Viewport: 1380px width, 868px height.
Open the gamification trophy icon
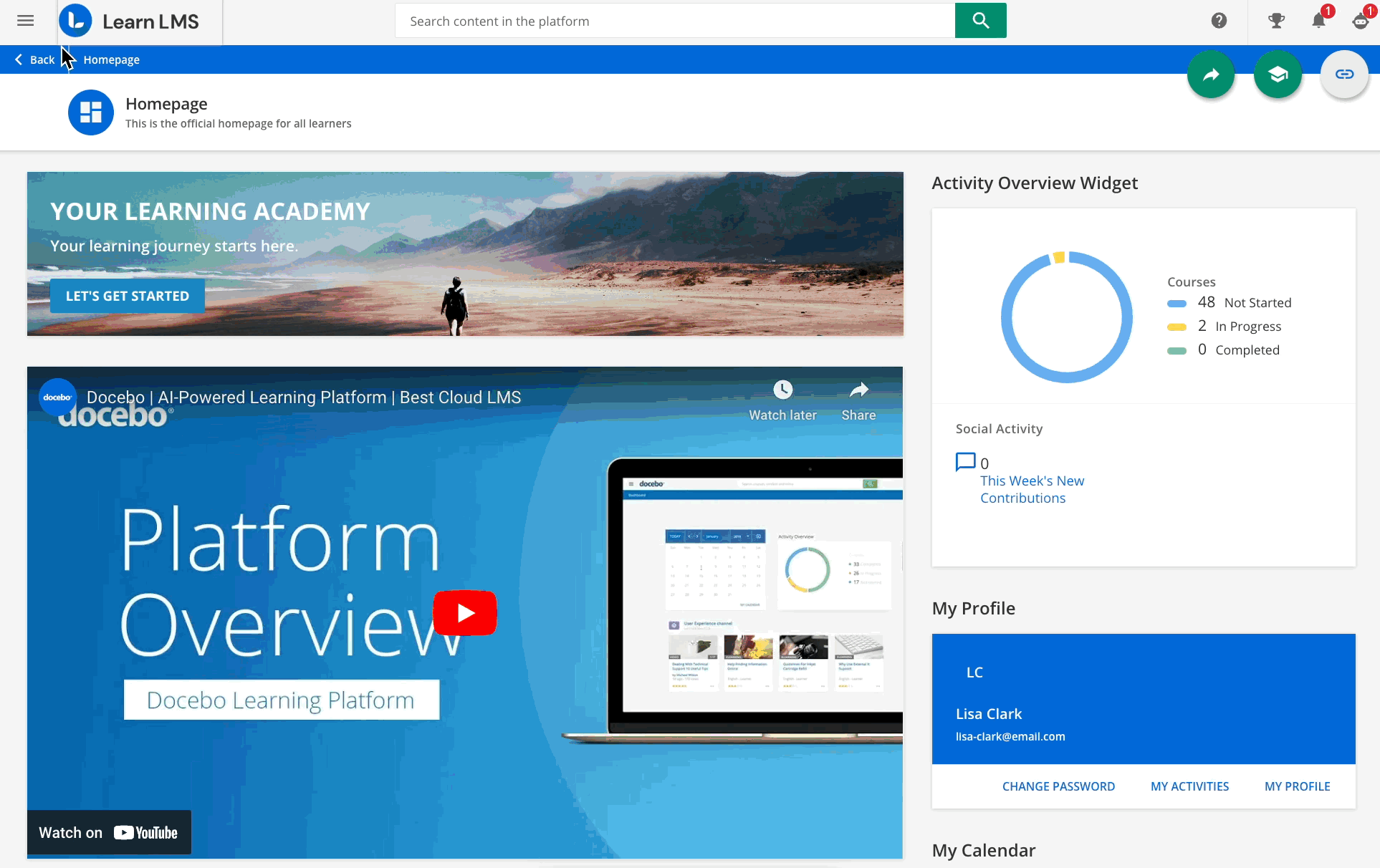pos(1276,21)
